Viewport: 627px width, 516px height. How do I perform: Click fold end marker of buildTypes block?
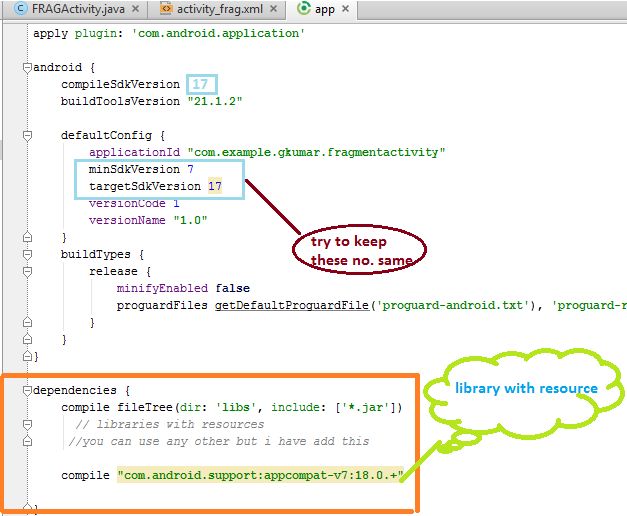click(x=27, y=339)
